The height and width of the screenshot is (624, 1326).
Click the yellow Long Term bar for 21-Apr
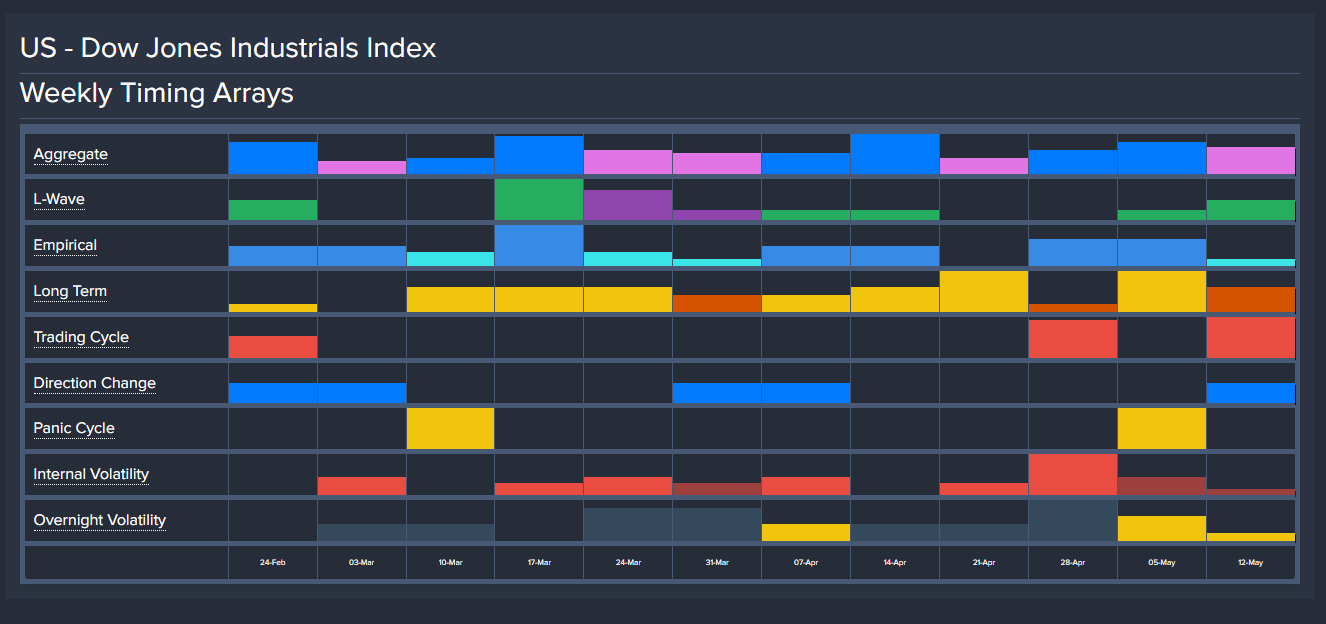click(x=984, y=292)
